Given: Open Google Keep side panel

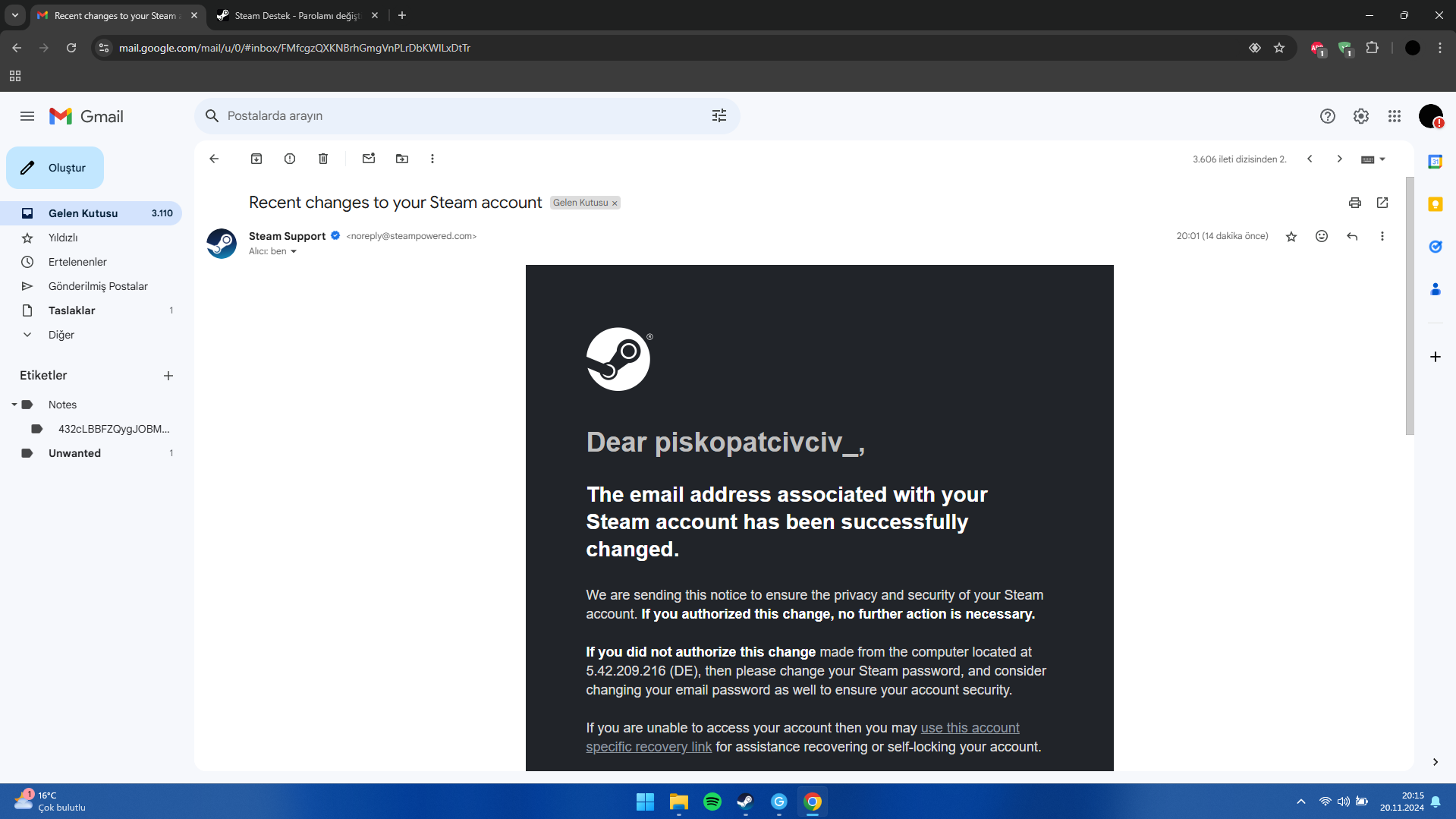Looking at the screenshot, I should [1436, 204].
